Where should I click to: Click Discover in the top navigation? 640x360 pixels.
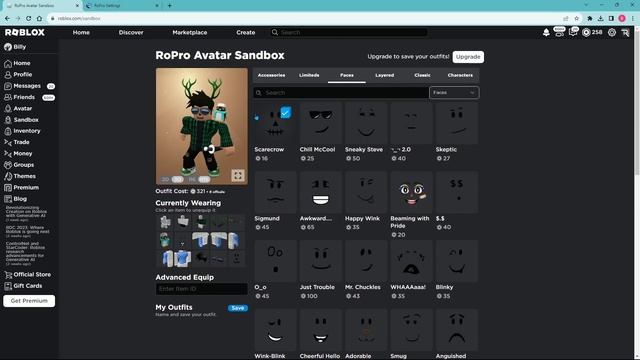tap(131, 32)
